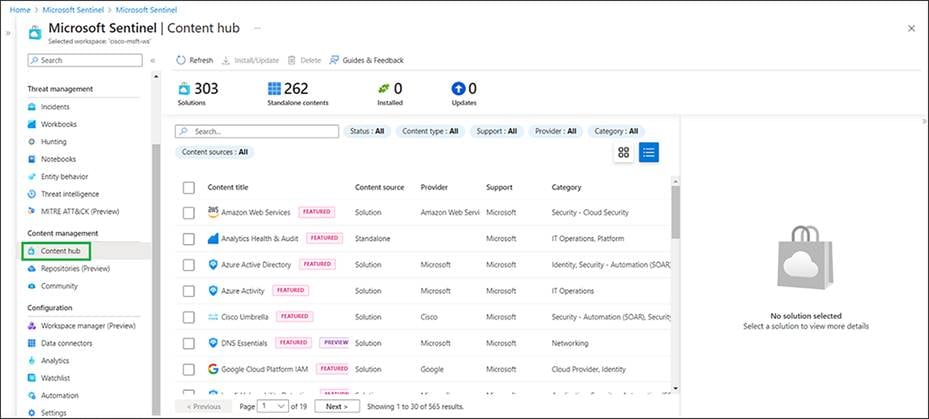The image size is (929, 419).
Task: Select Entity behavior menu item
Action: pyautogui.click(x=64, y=177)
